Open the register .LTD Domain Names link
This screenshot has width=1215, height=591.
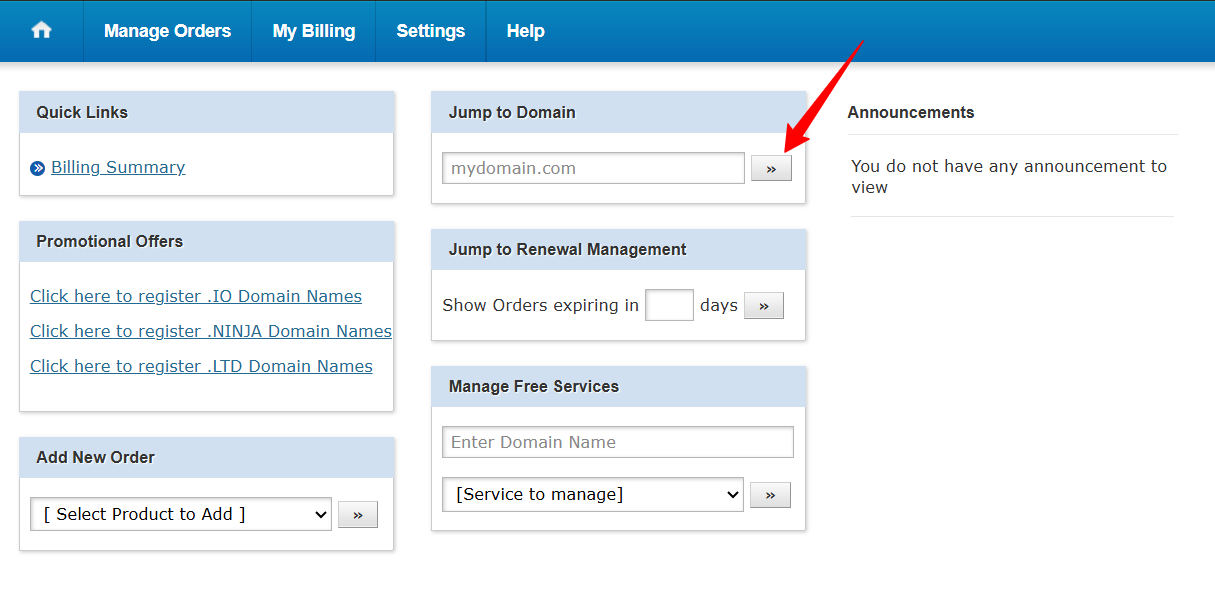[201, 366]
